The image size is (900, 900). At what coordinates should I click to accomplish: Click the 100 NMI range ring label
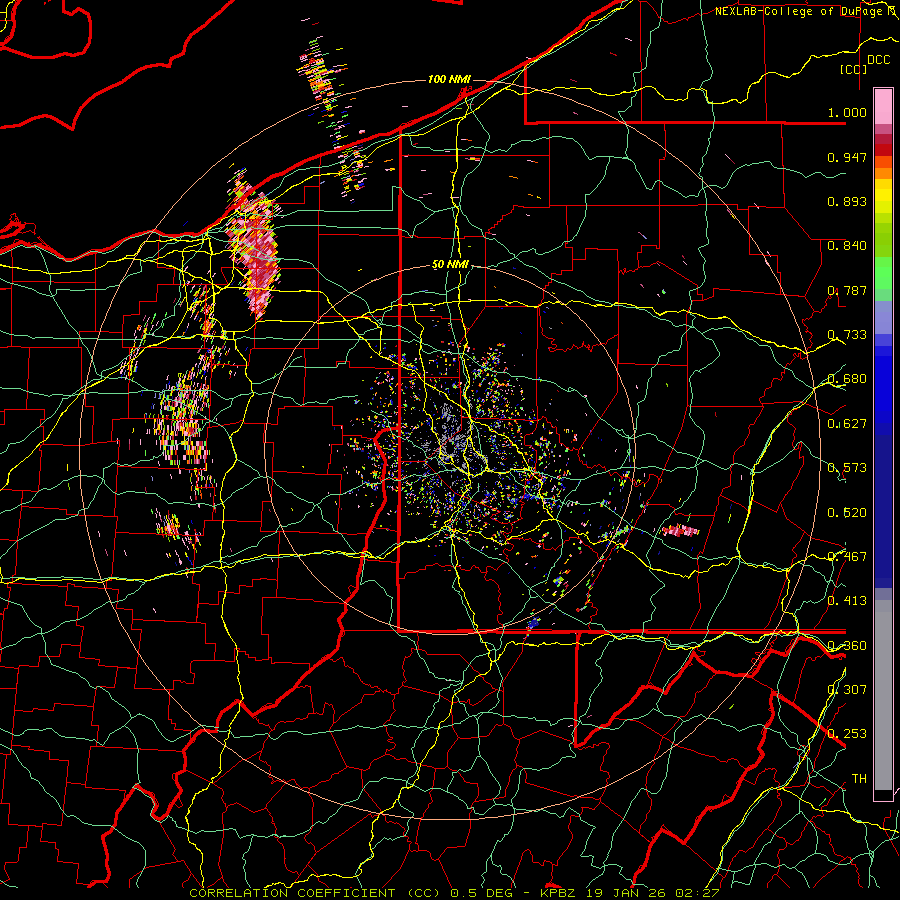click(449, 79)
